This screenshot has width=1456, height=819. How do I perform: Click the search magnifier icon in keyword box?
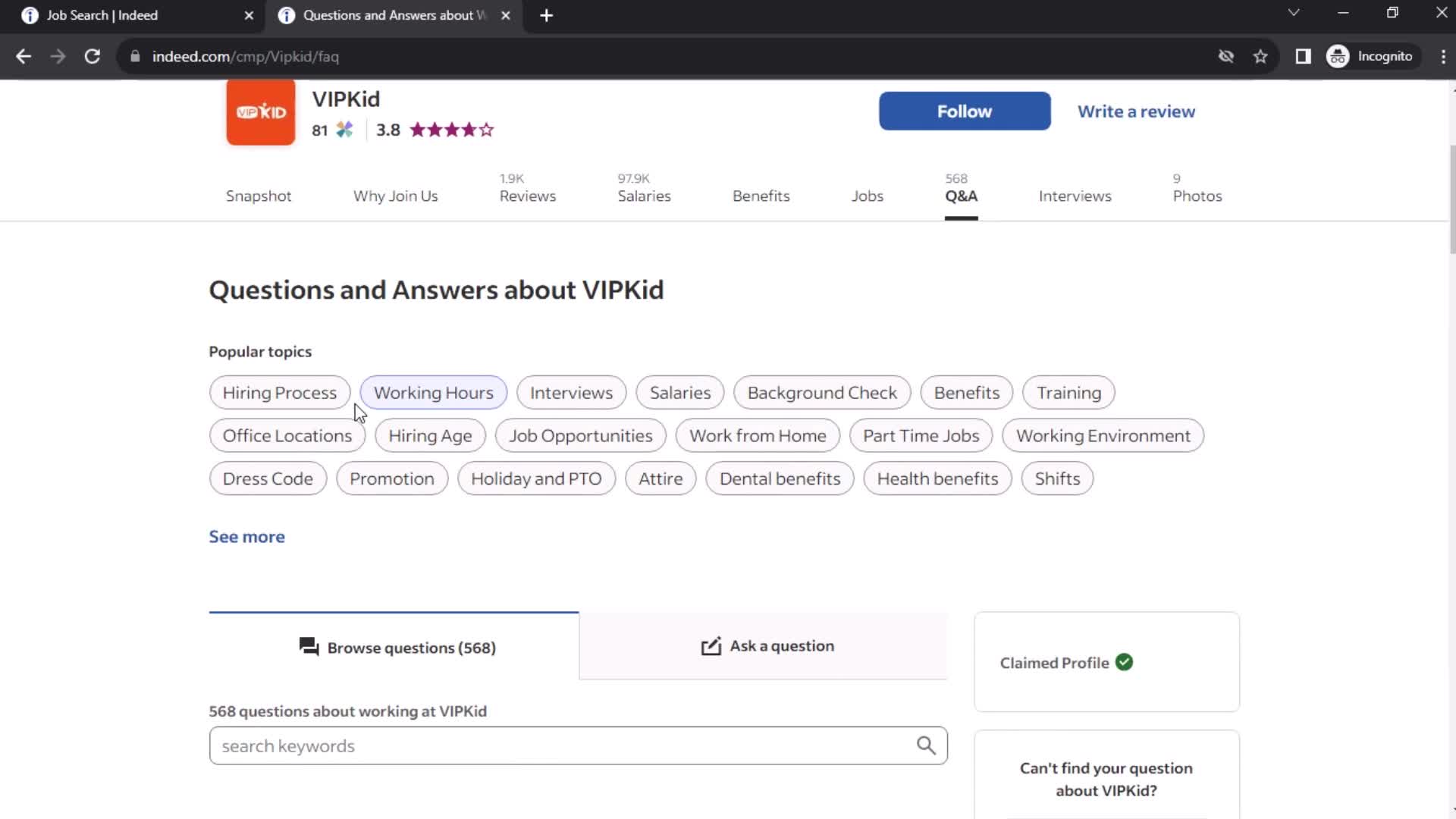[x=926, y=745]
